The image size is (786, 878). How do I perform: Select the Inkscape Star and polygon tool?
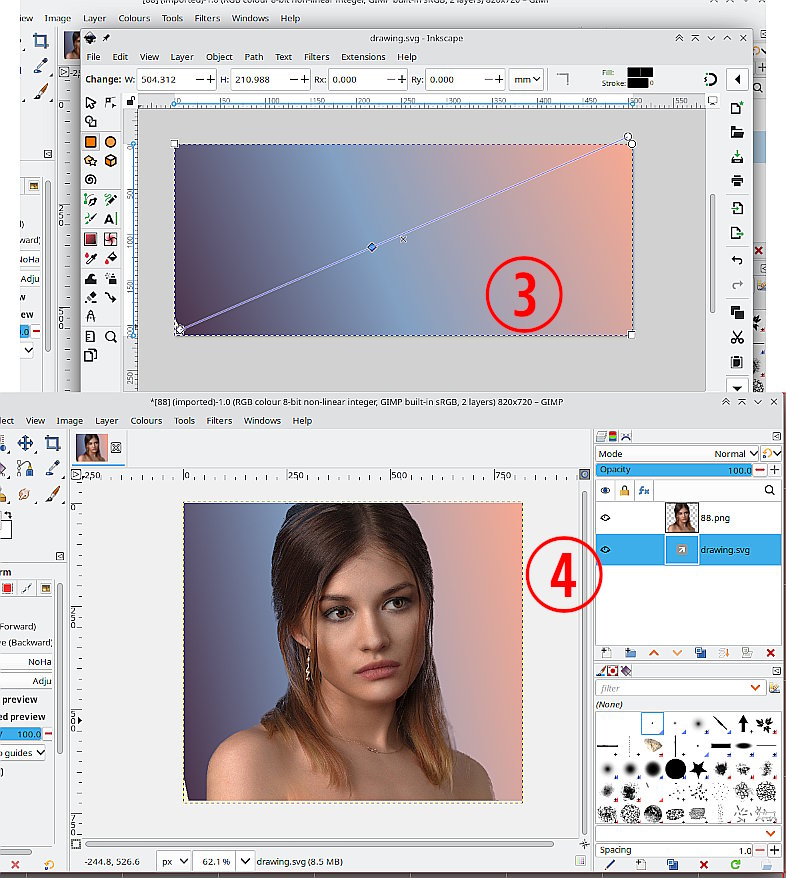point(91,161)
